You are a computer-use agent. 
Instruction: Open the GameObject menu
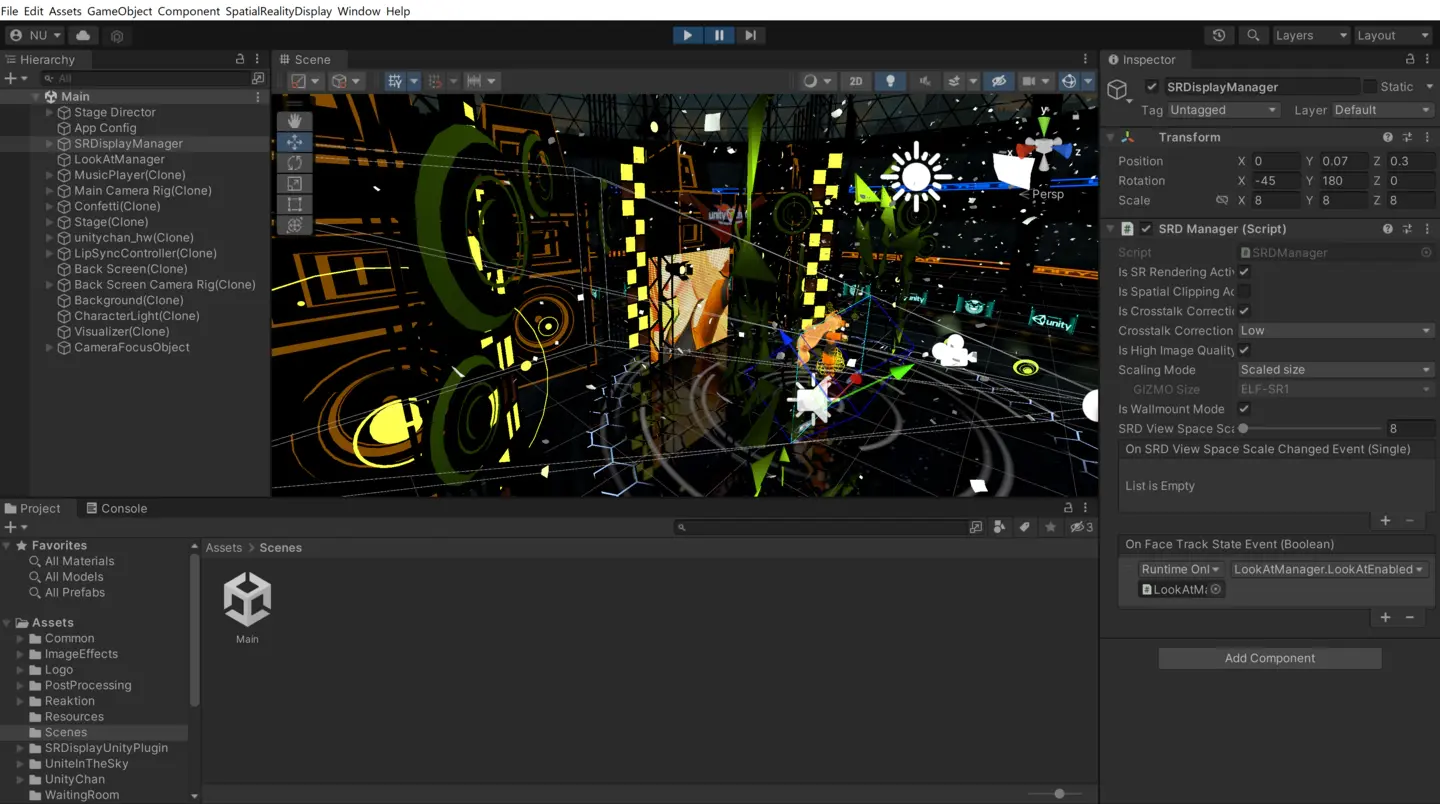tap(117, 11)
